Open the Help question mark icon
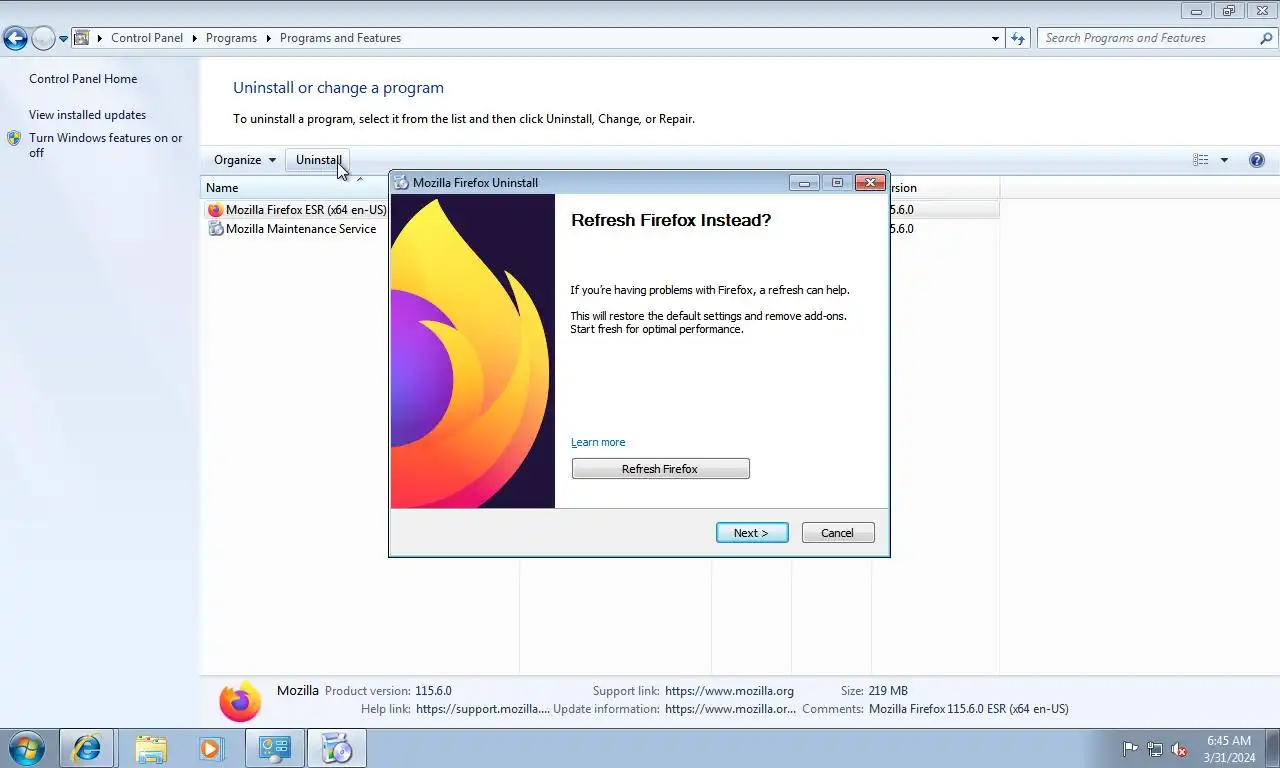Screen dimensions: 1280x768 [1257, 160]
